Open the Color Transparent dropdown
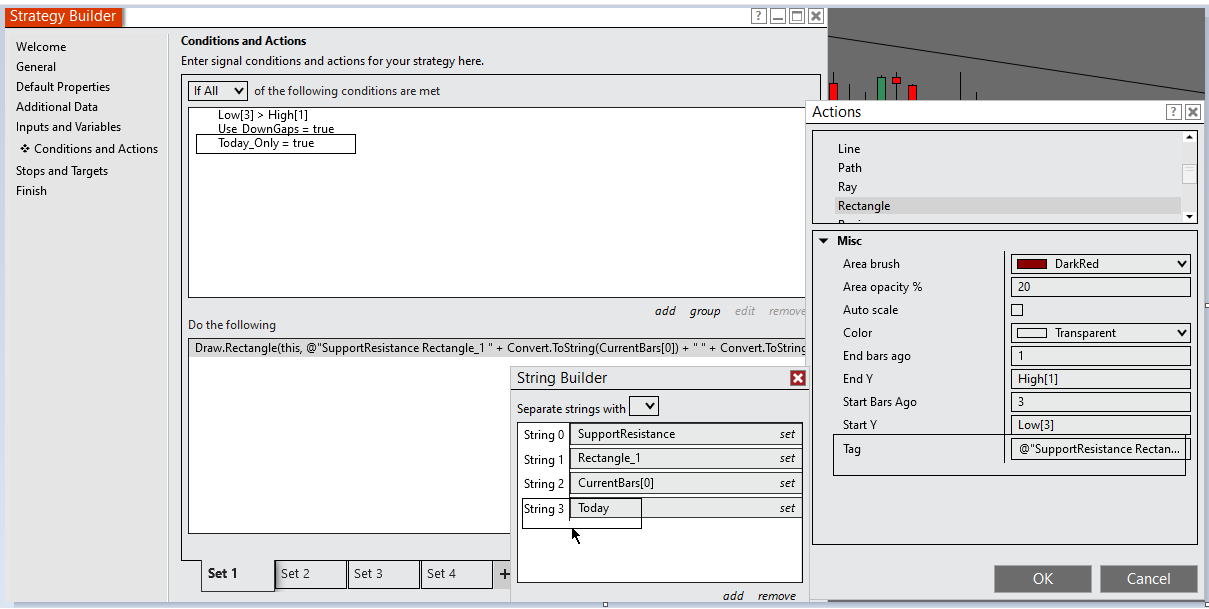 point(1101,333)
